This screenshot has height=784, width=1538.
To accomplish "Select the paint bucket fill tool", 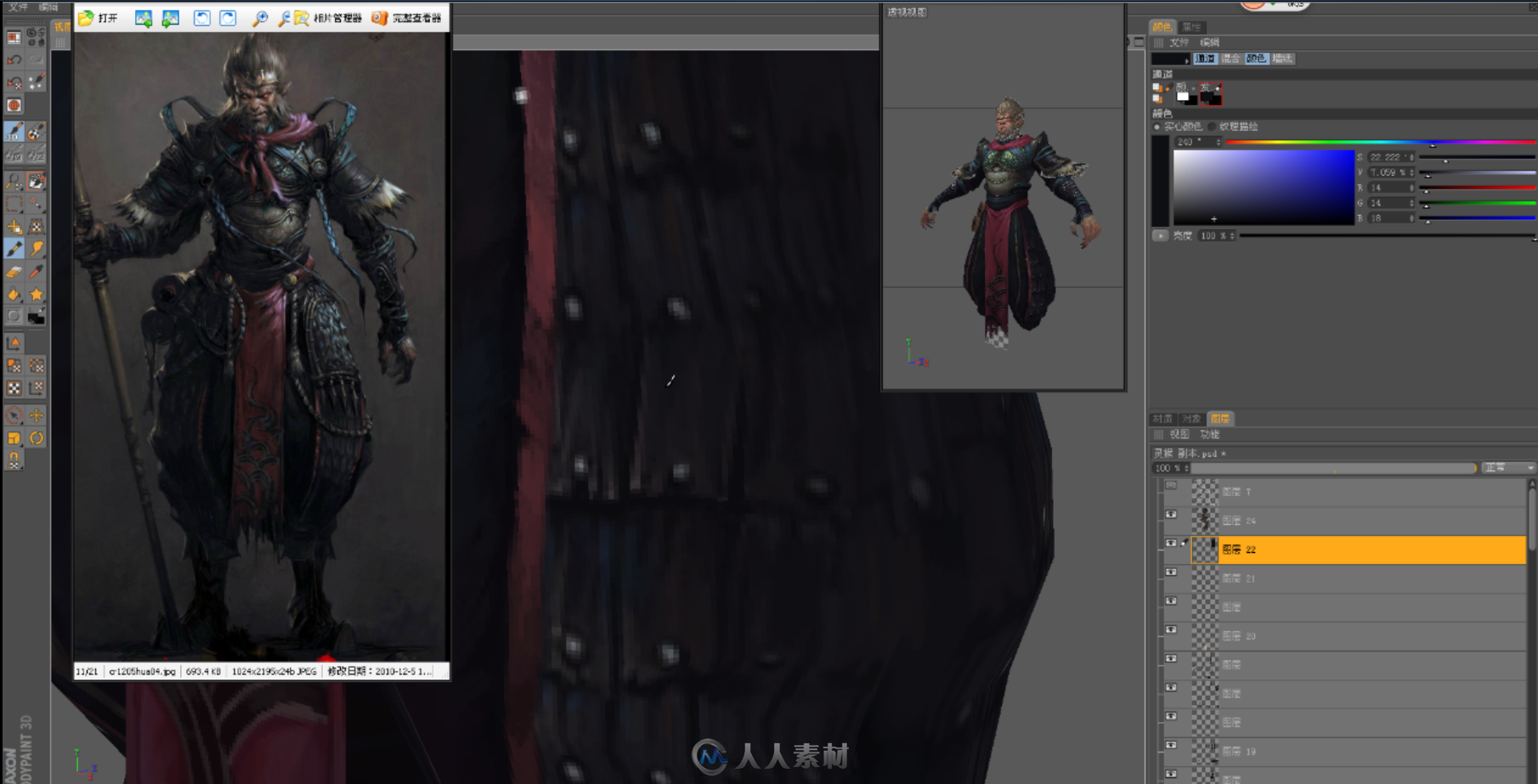I will tap(14, 294).
